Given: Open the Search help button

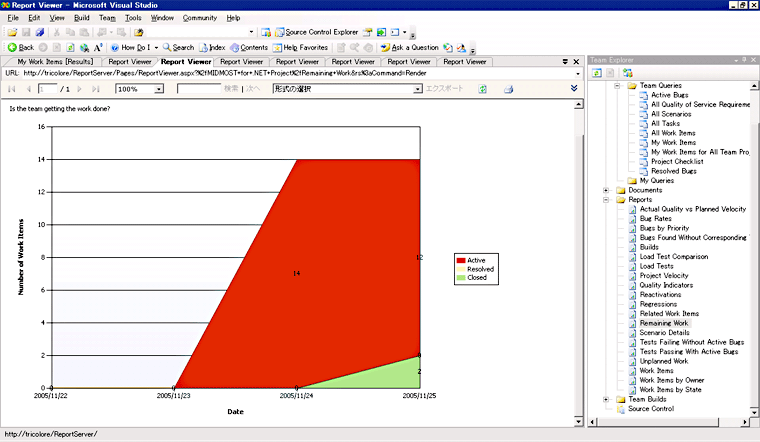Looking at the screenshot, I should pyautogui.click(x=178, y=47).
